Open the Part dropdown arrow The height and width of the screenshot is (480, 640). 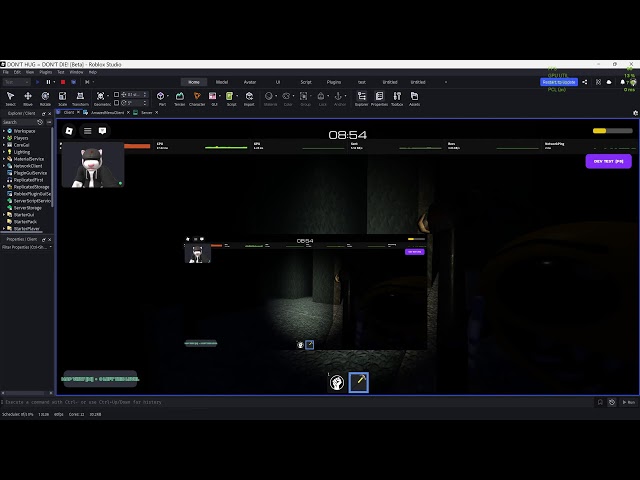(x=167, y=96)
